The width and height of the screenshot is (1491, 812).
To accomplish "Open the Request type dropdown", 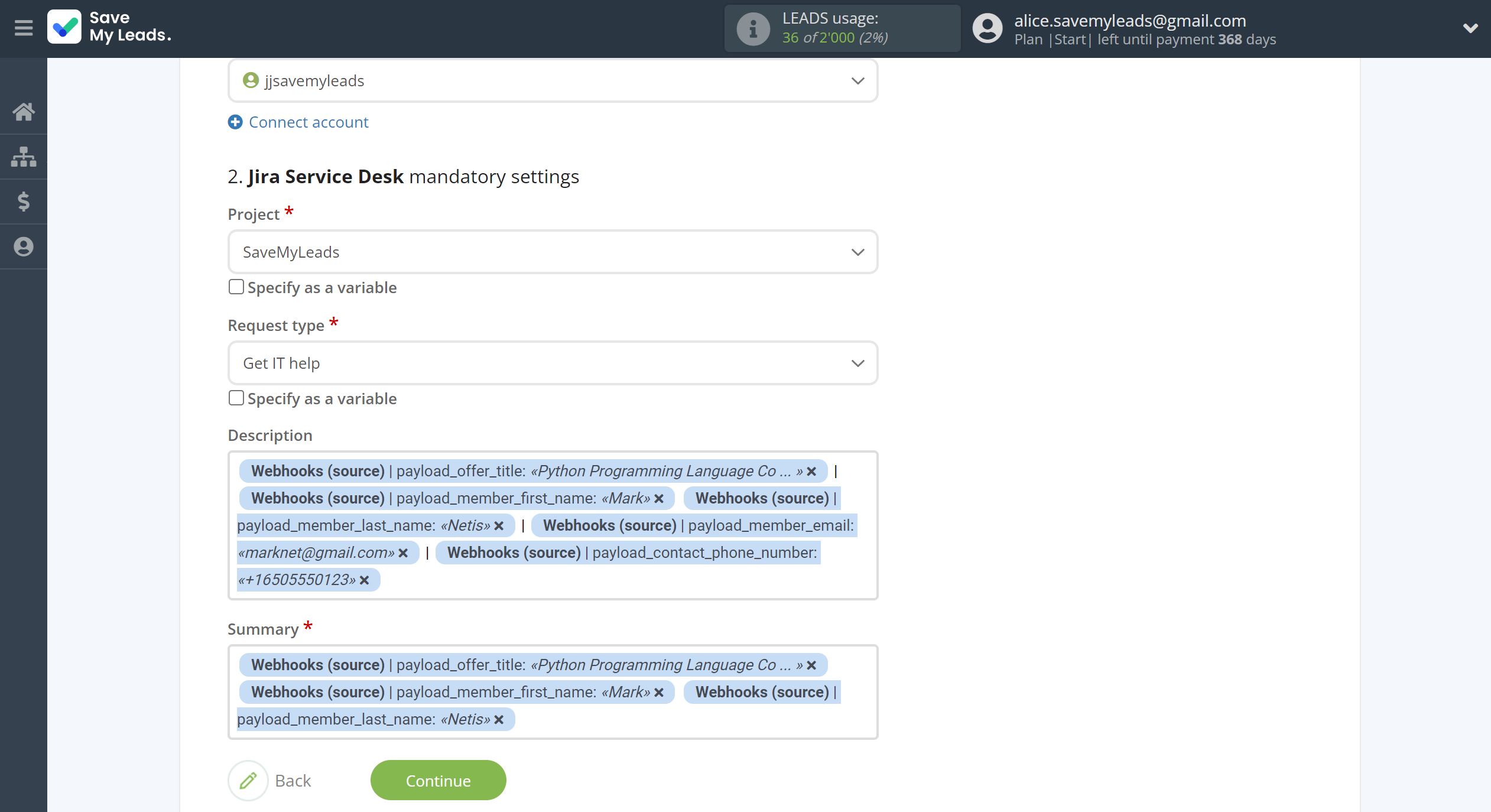I will (553, 363).
